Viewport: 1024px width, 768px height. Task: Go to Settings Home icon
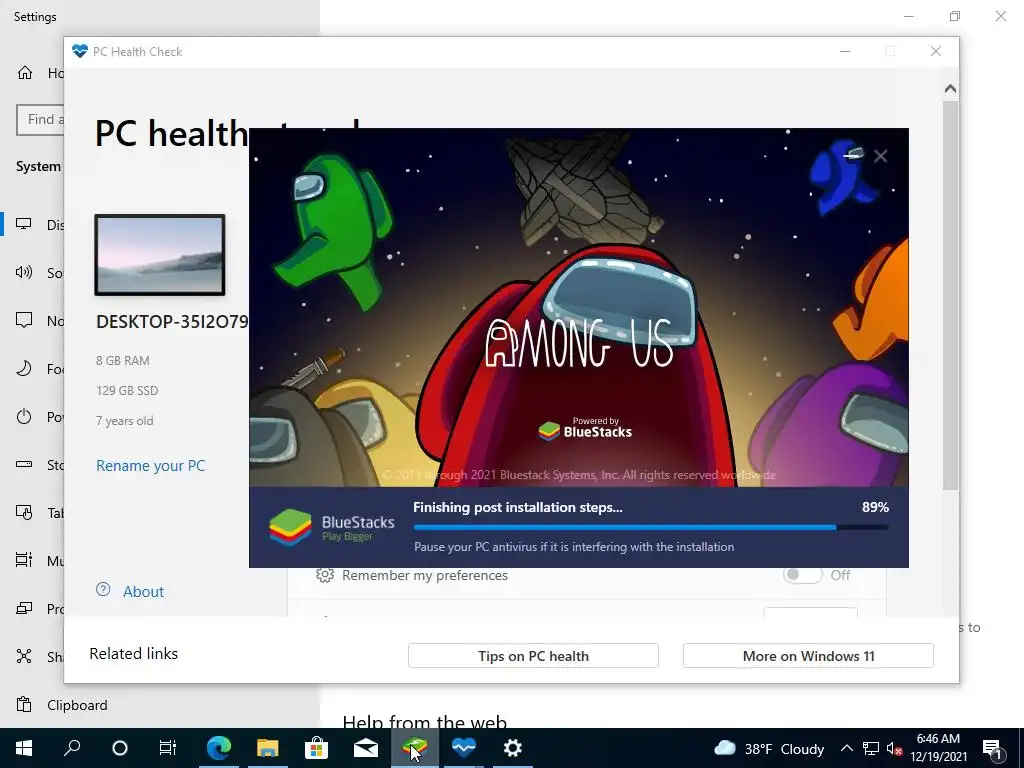pos(25,72)
